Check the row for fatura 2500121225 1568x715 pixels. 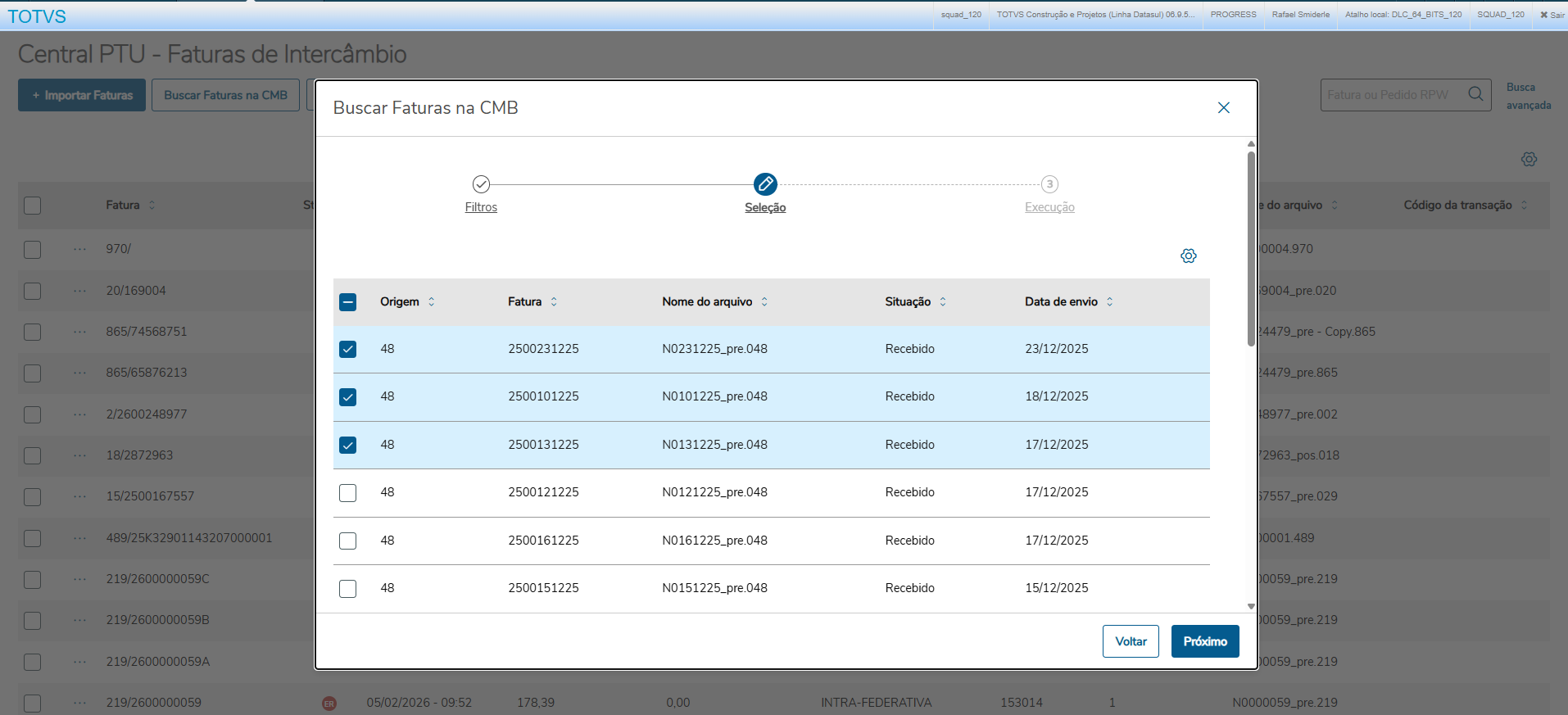tap(348, 493)
